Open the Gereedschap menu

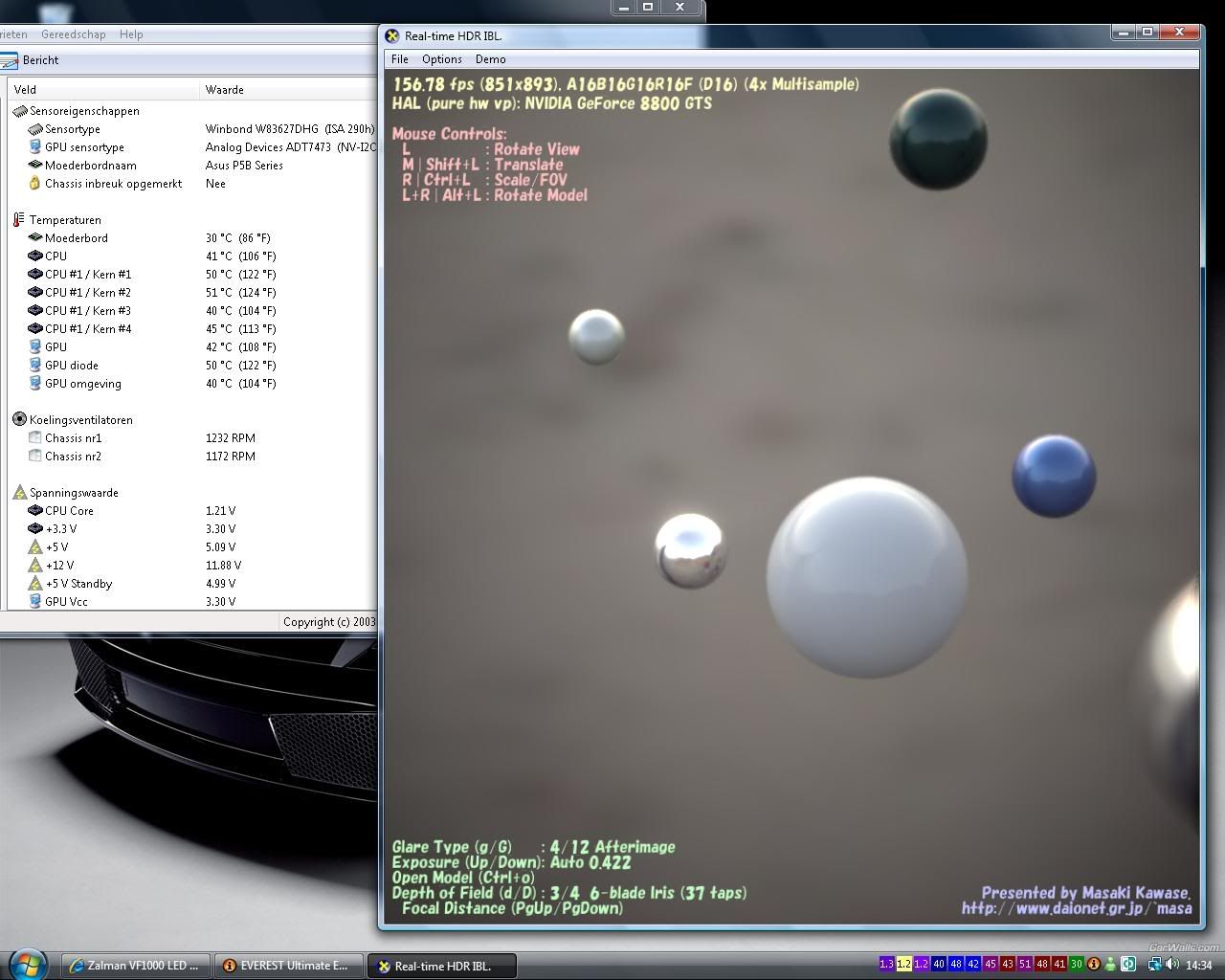point(74,34)
